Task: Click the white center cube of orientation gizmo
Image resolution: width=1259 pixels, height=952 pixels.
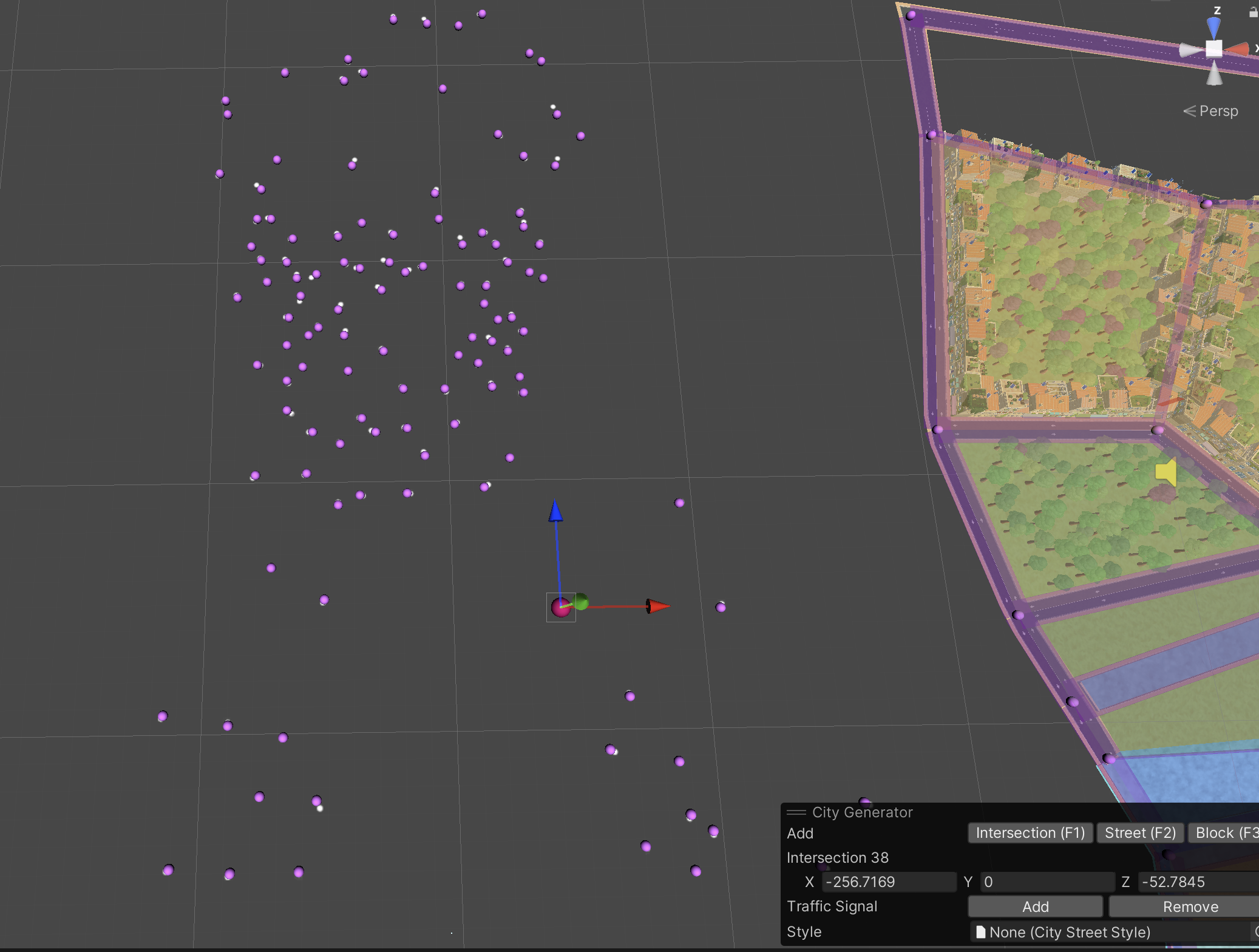Action: click(1213, 49)
